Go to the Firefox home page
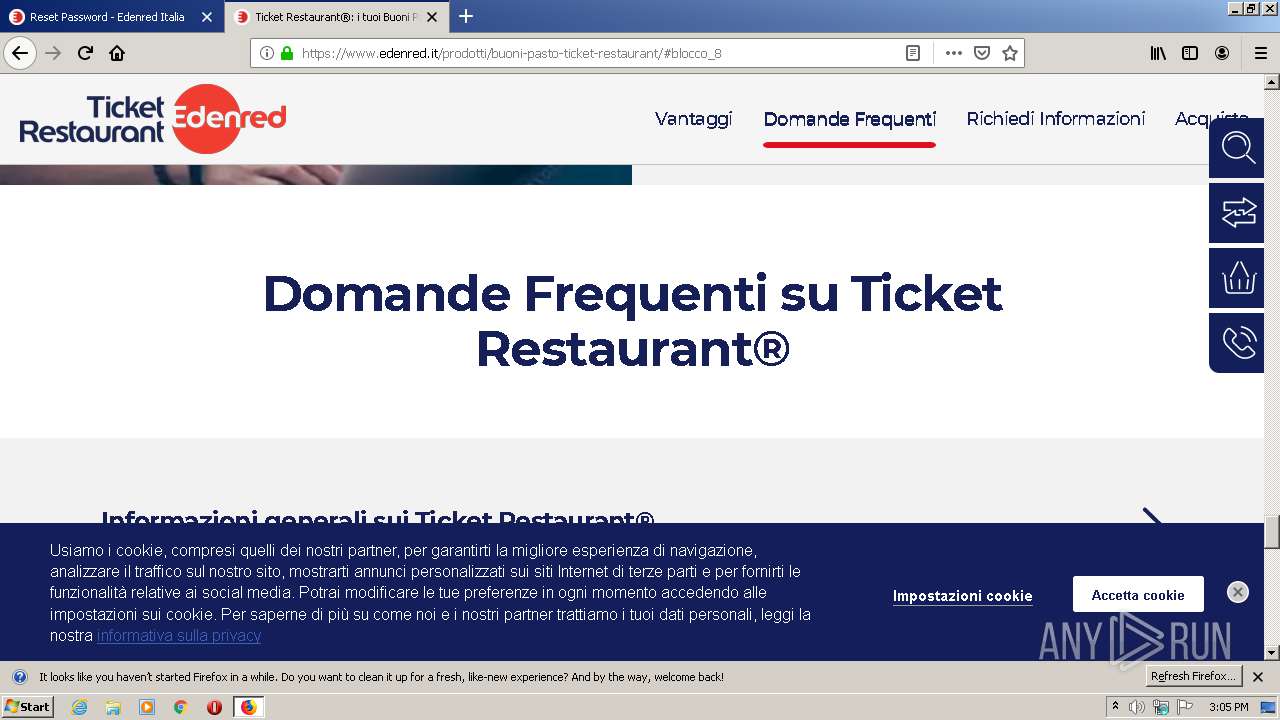Image resolution: width=1280 pixels, height=720 pixels. 117,53
